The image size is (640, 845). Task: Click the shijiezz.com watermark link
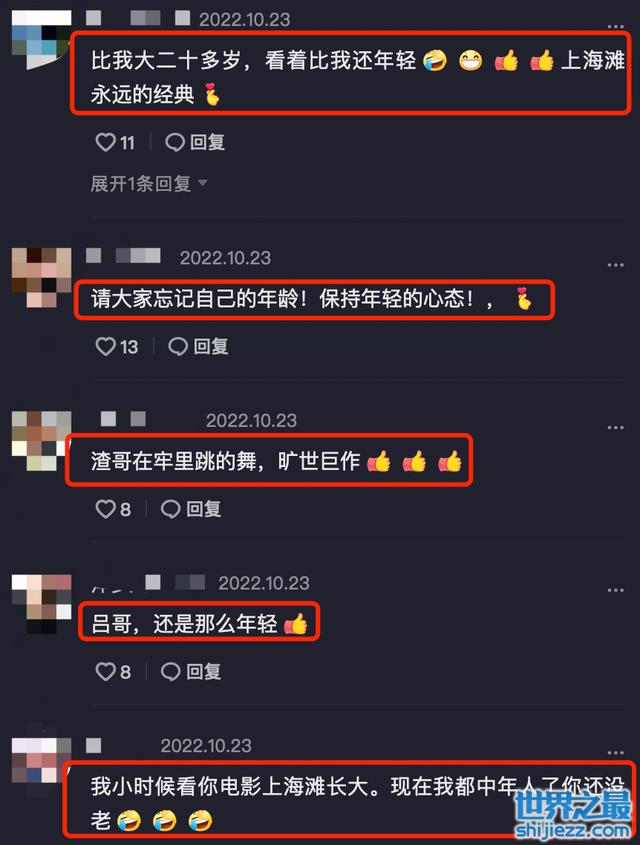[x=573, y=829]
